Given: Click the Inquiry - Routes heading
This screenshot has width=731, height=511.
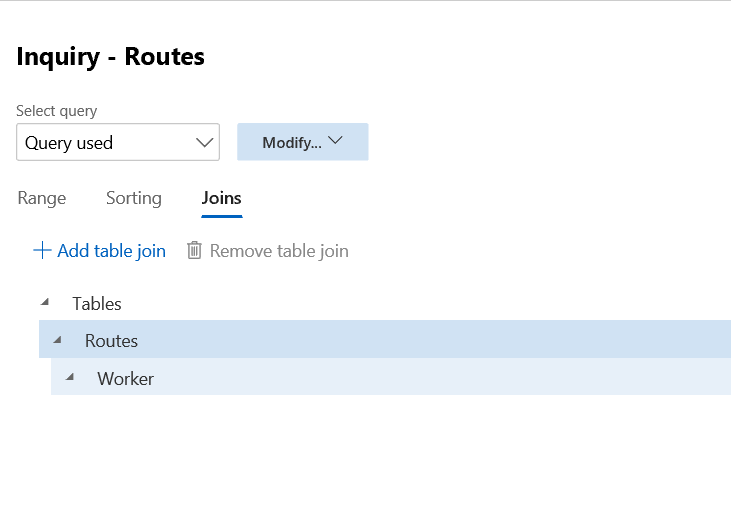Looking at the screenshot, I should [x=110, y=57].
